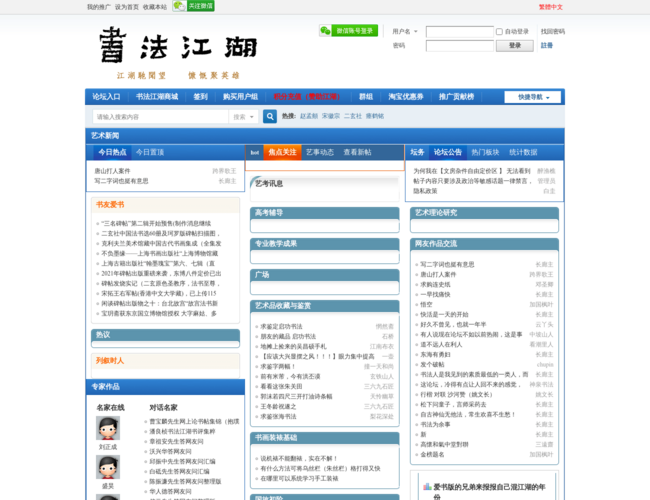
Task: Open post 说机裱不能翻裱，实在不解！
Action: tap(299, 459)
